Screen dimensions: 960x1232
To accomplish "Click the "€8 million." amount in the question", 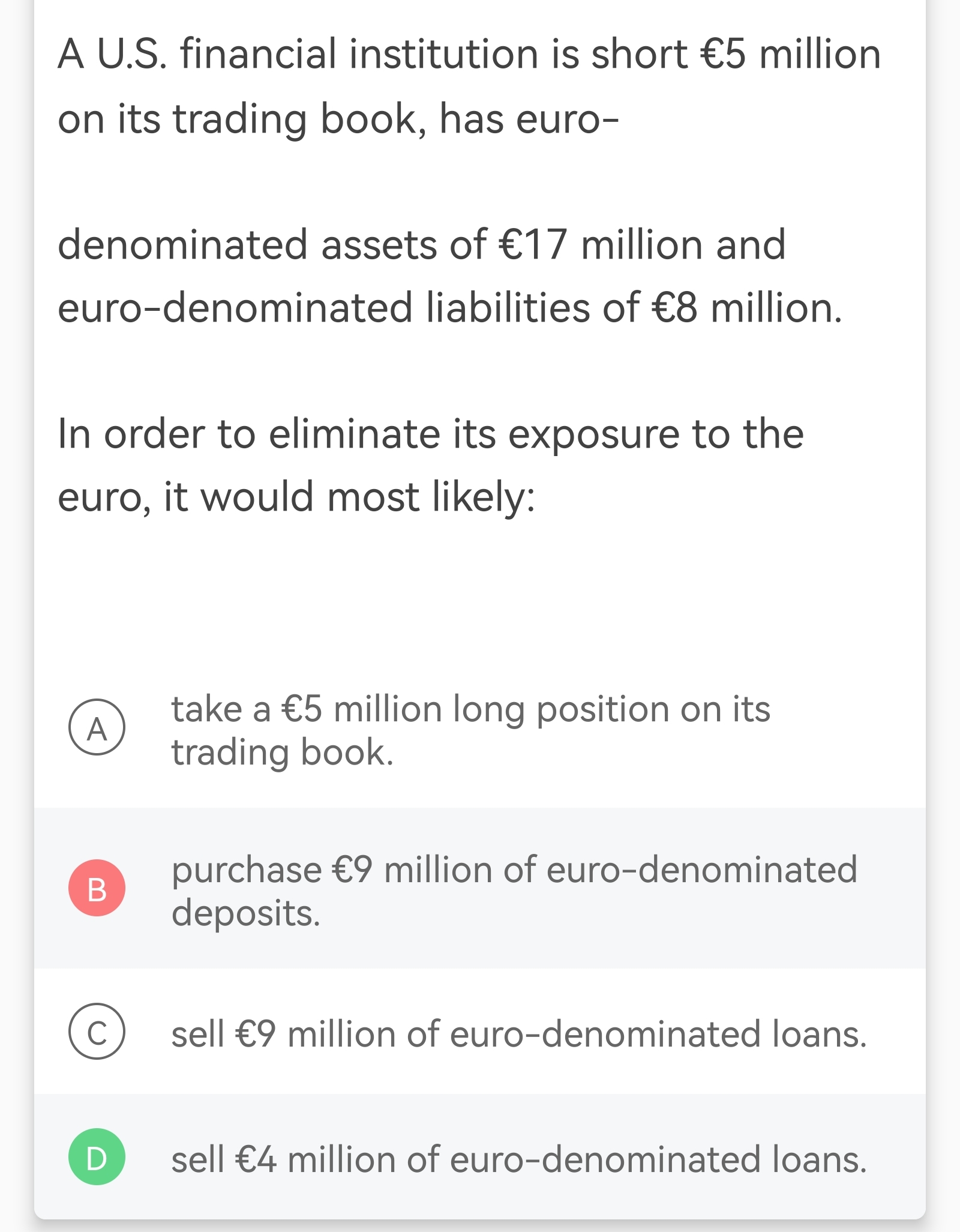I will [746, 308].
